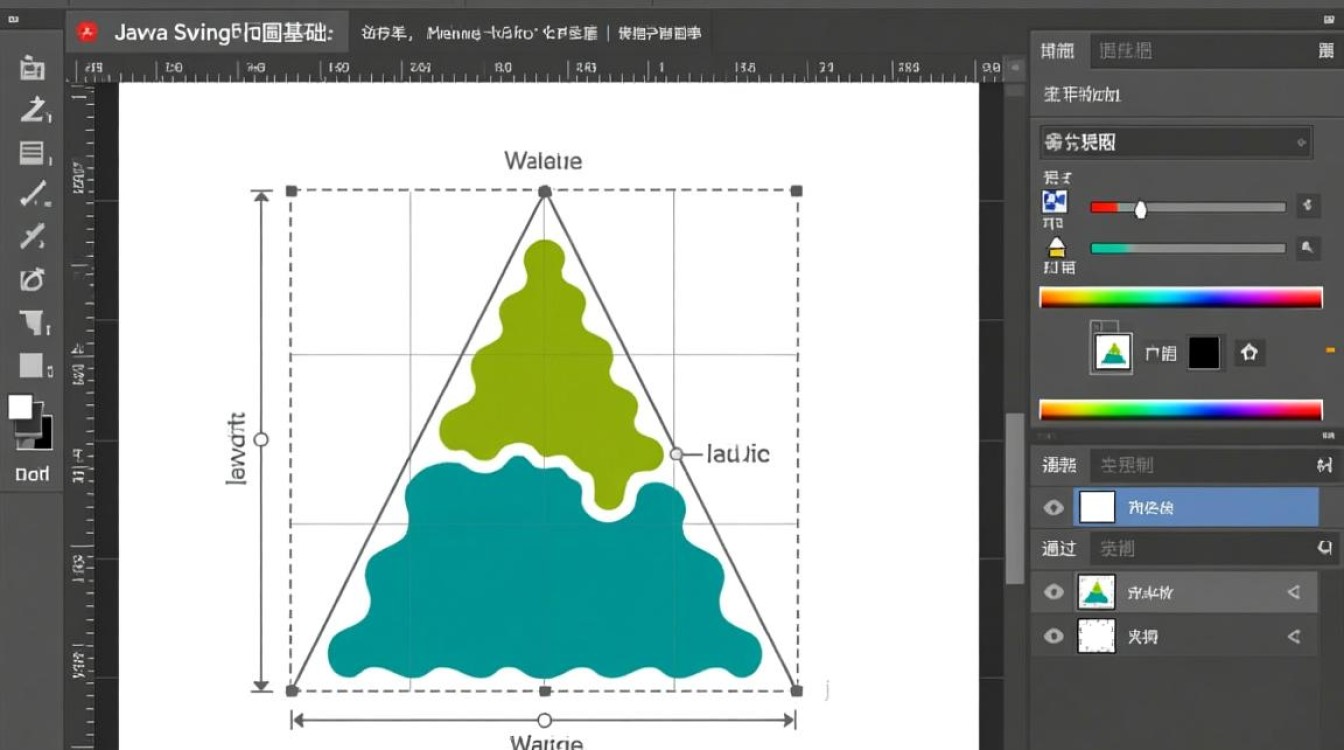
Task: Select the Z-shaped tool in left toolbar
Action: coord(32,110)
